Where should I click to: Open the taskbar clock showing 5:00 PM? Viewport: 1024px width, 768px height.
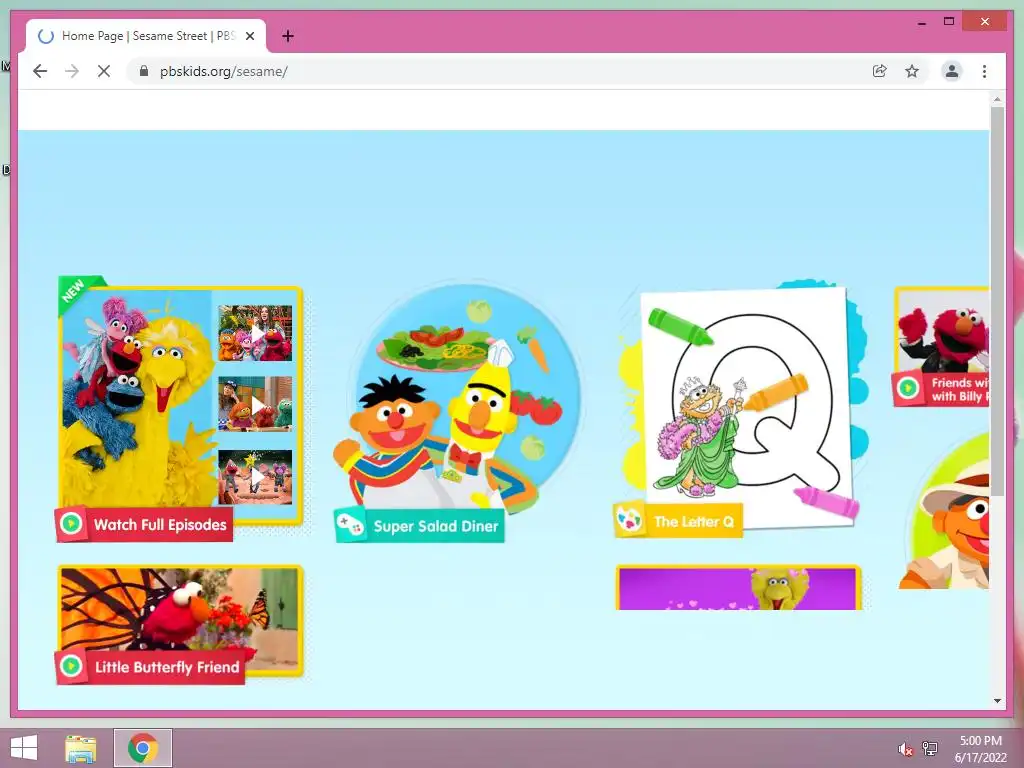[x=980, y=749]
